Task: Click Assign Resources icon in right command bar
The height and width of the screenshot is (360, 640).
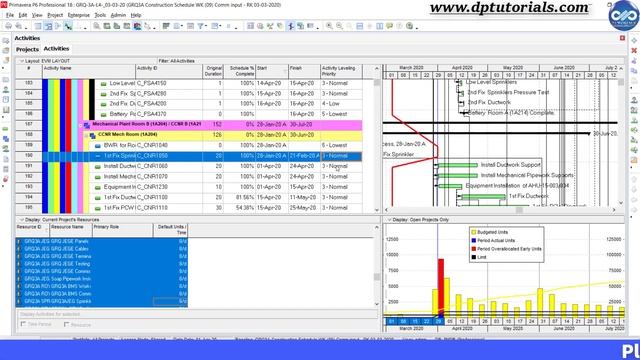Action: click(634, 100)
